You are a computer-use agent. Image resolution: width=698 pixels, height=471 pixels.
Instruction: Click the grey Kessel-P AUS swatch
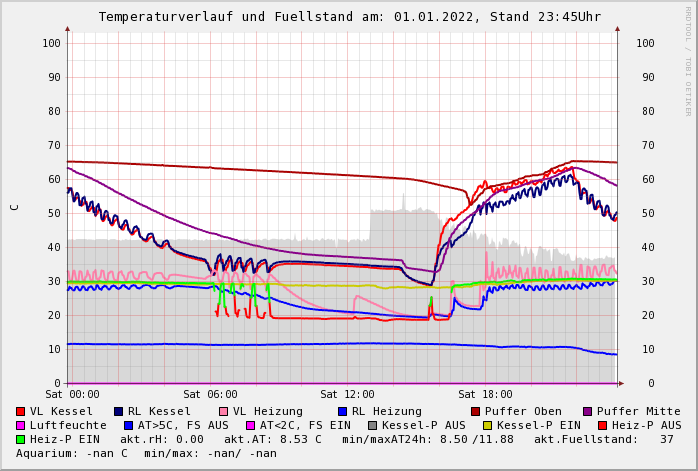[x=373, y=425]
